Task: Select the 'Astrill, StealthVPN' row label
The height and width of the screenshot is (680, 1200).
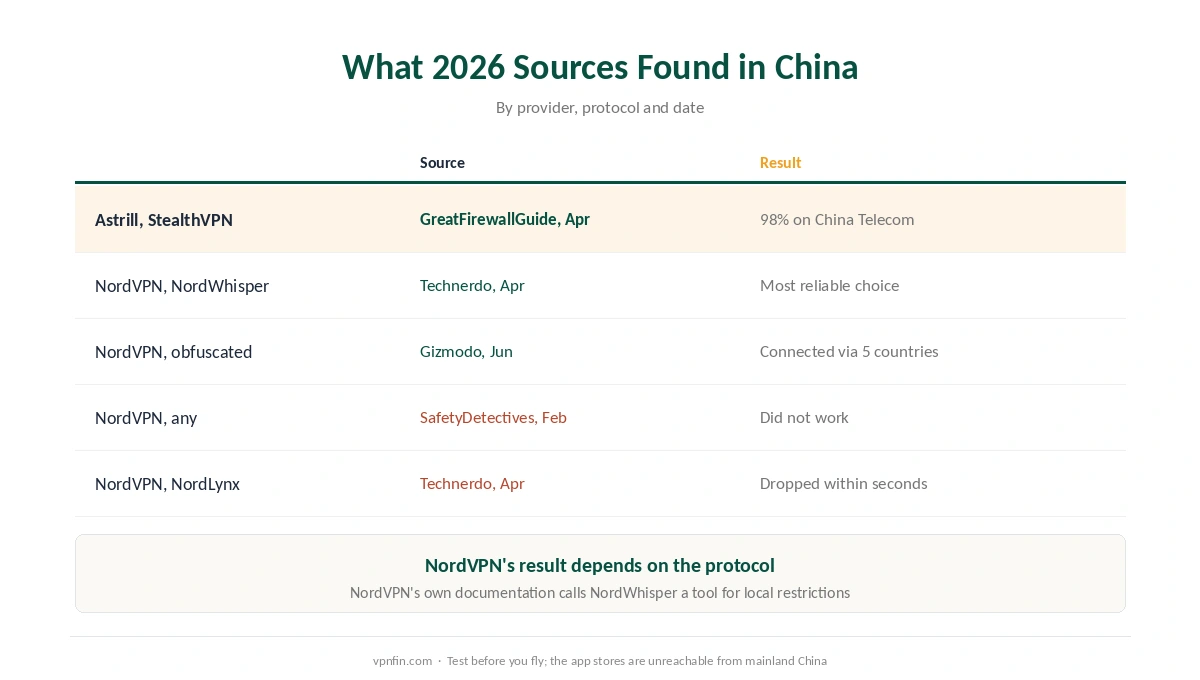Action: pyautogui.click(x=164, y=220)
